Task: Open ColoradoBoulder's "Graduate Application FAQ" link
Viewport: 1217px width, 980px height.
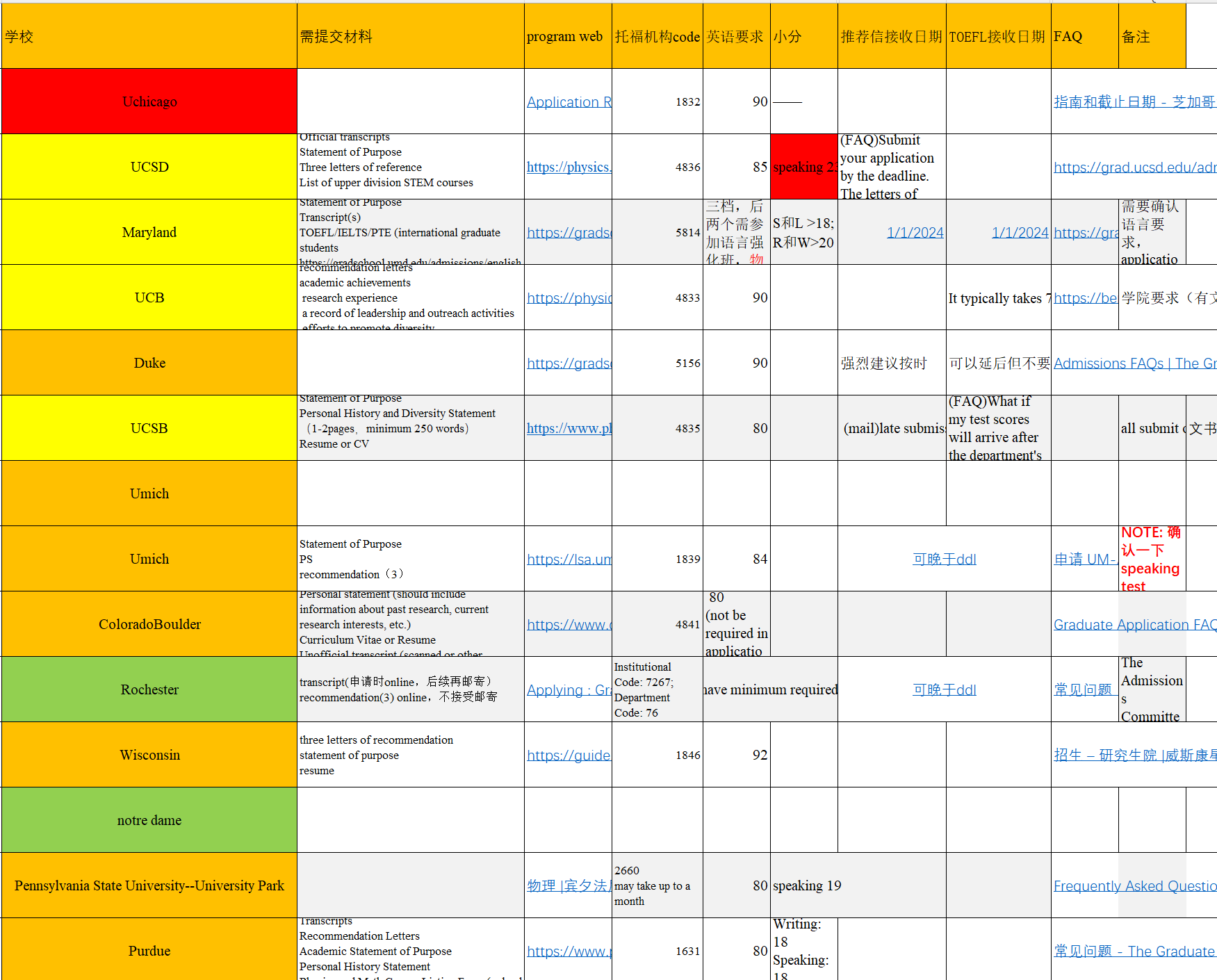Action: tap(1134, 624)
